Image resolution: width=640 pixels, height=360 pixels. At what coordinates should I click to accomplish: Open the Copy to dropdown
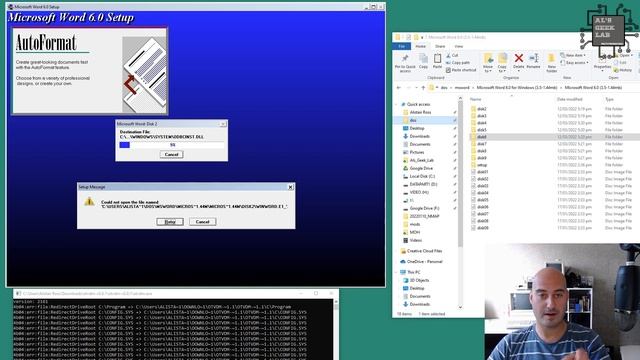tap(502, 63)
